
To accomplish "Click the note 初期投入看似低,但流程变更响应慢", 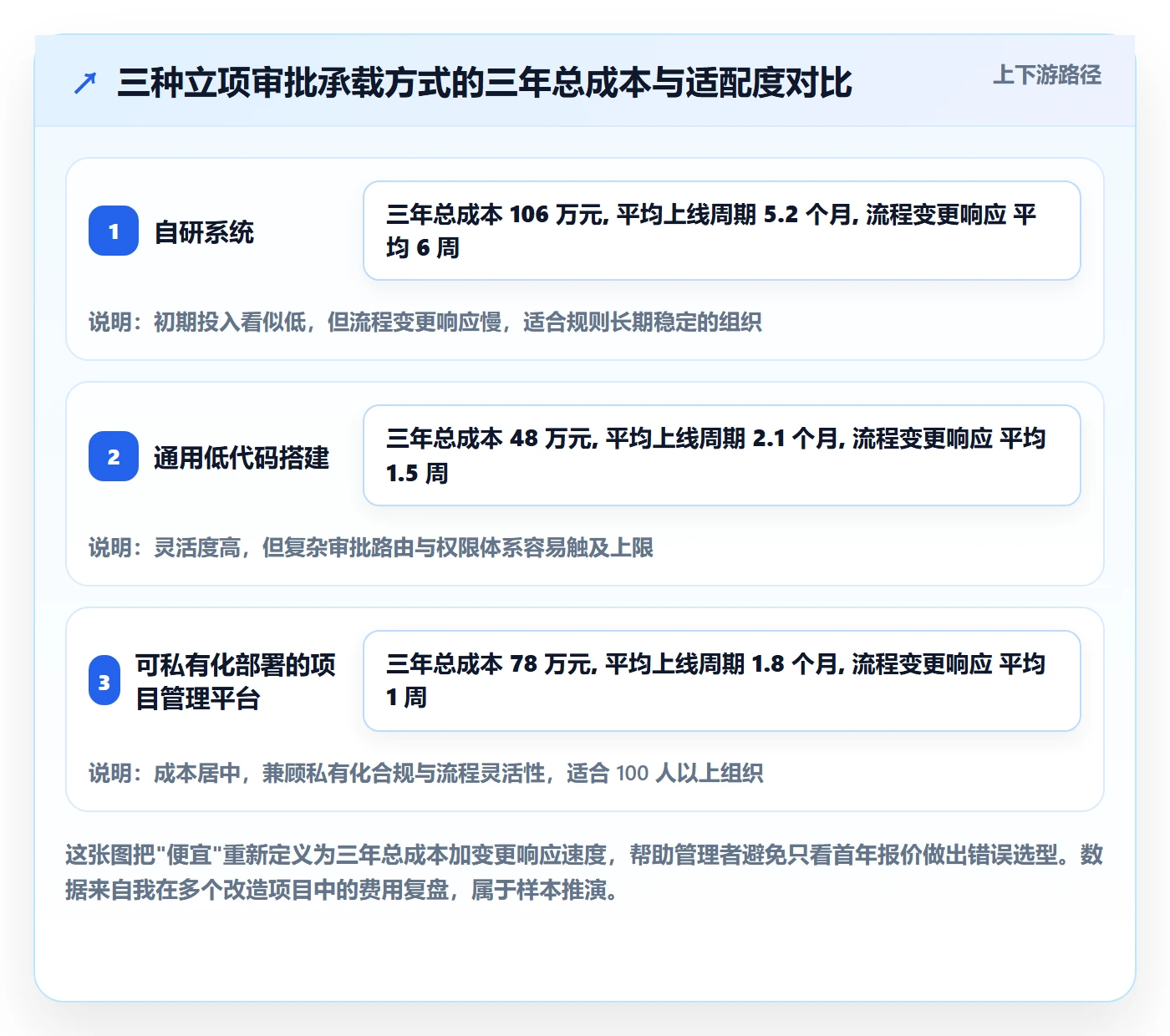I will [x=425, y=322].
